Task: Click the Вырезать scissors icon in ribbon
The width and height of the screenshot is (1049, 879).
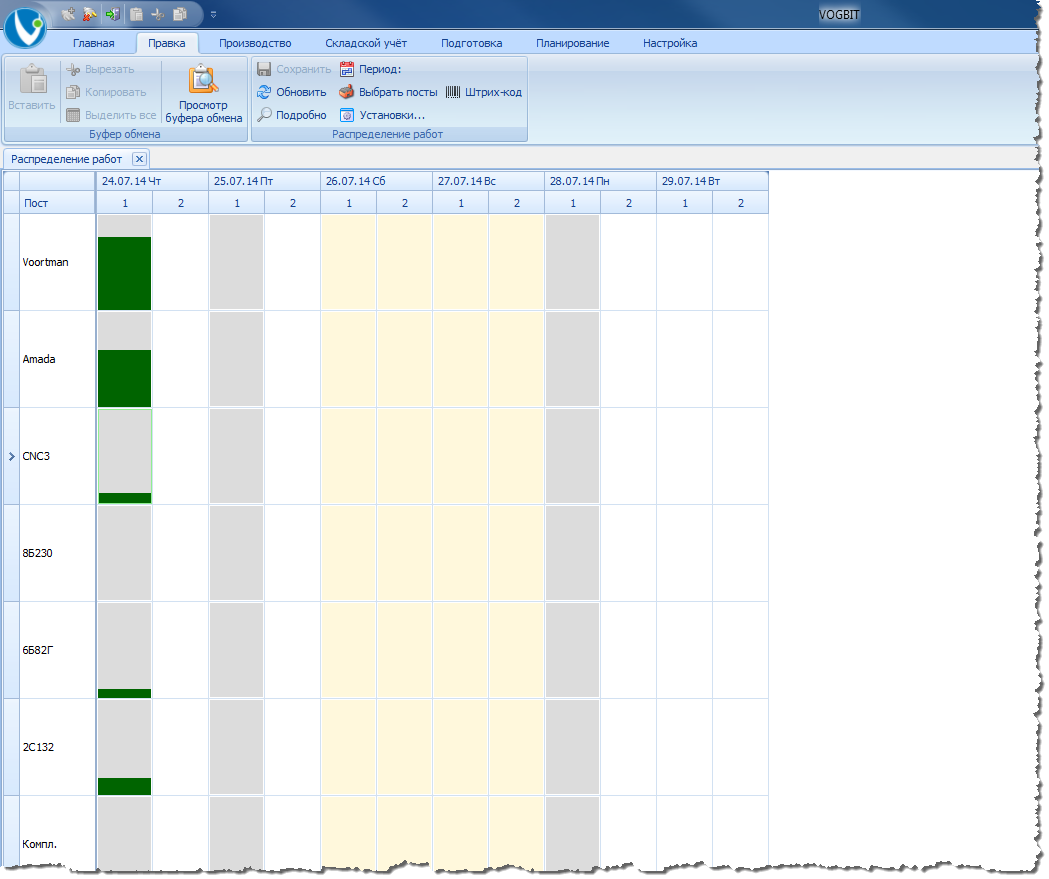Action: (73, 70)
